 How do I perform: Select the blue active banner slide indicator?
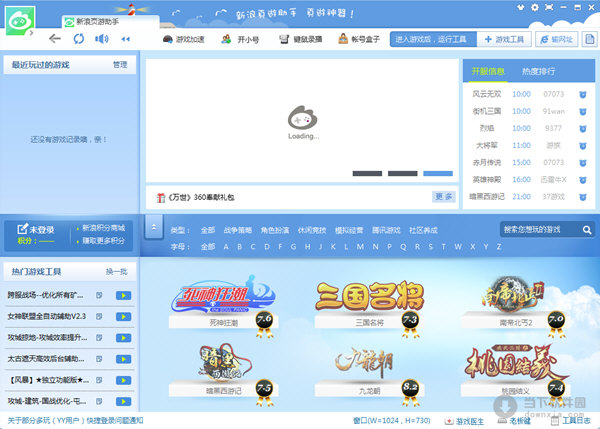click(x=438, y=173)
